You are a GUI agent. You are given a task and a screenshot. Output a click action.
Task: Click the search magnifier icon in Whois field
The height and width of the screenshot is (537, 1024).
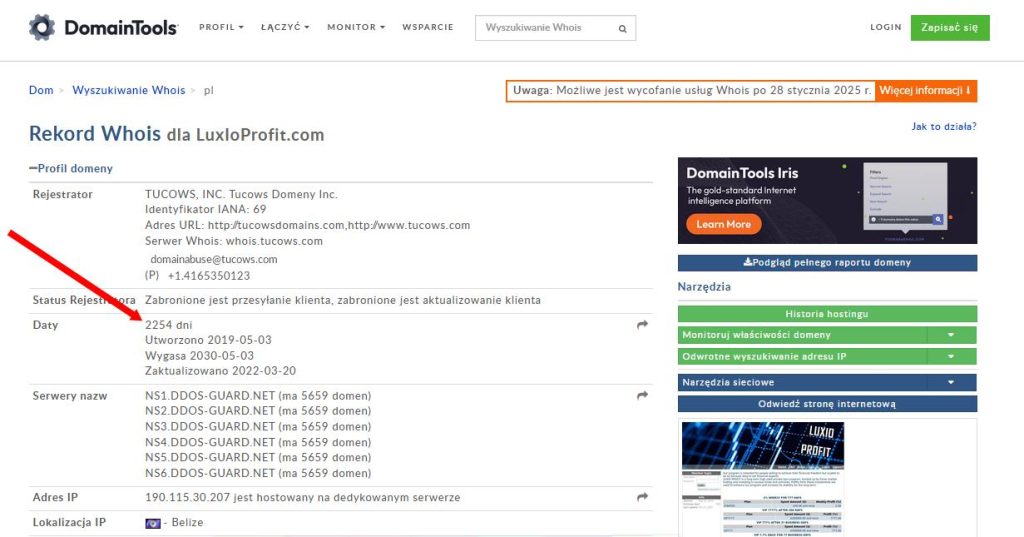coord(622,29)
